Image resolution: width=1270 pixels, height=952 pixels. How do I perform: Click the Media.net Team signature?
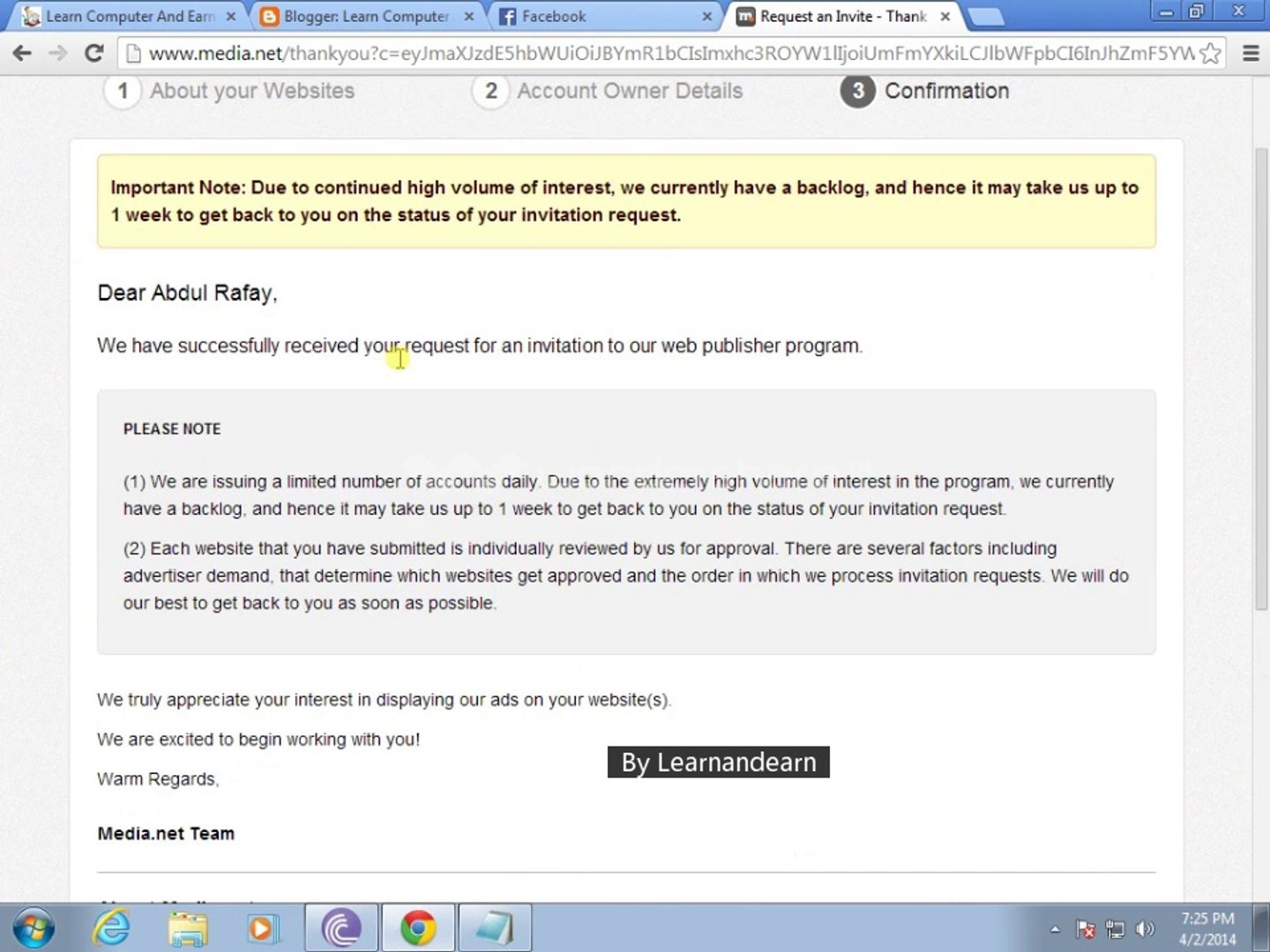pyautogui.click(x=166, y=834)
